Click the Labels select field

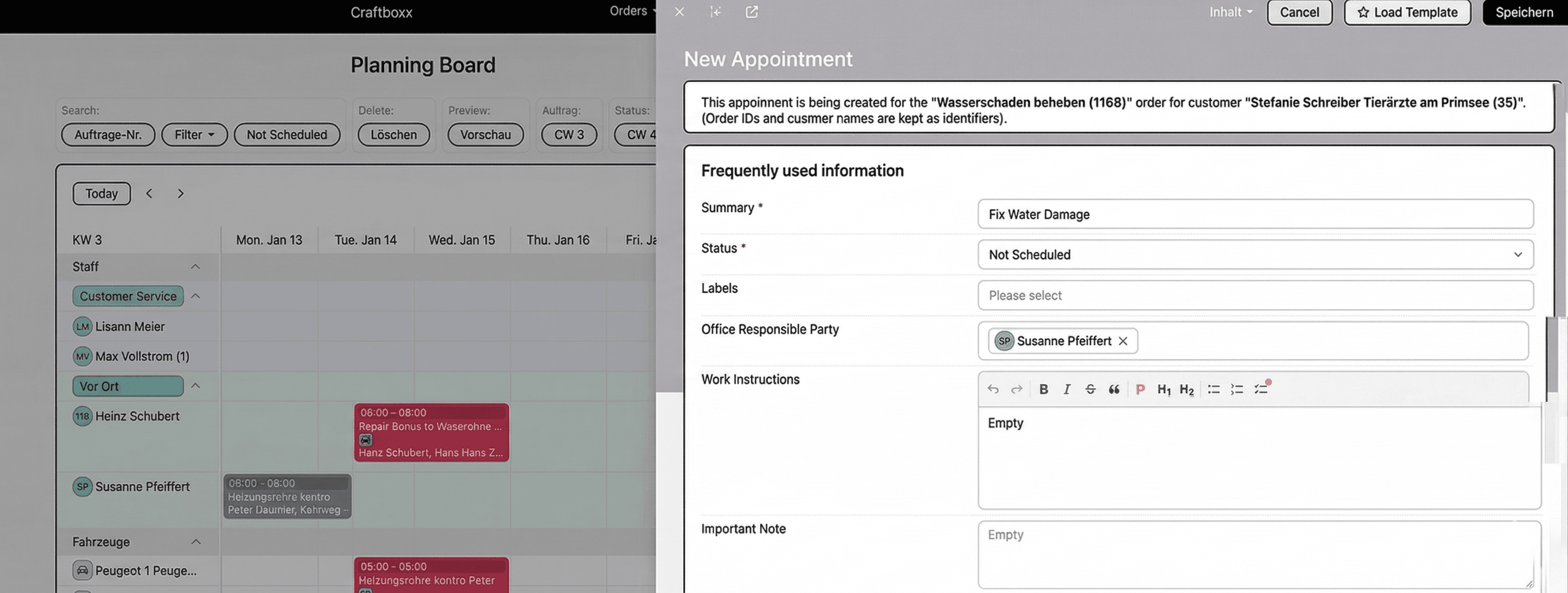(x=1255, y=295)
